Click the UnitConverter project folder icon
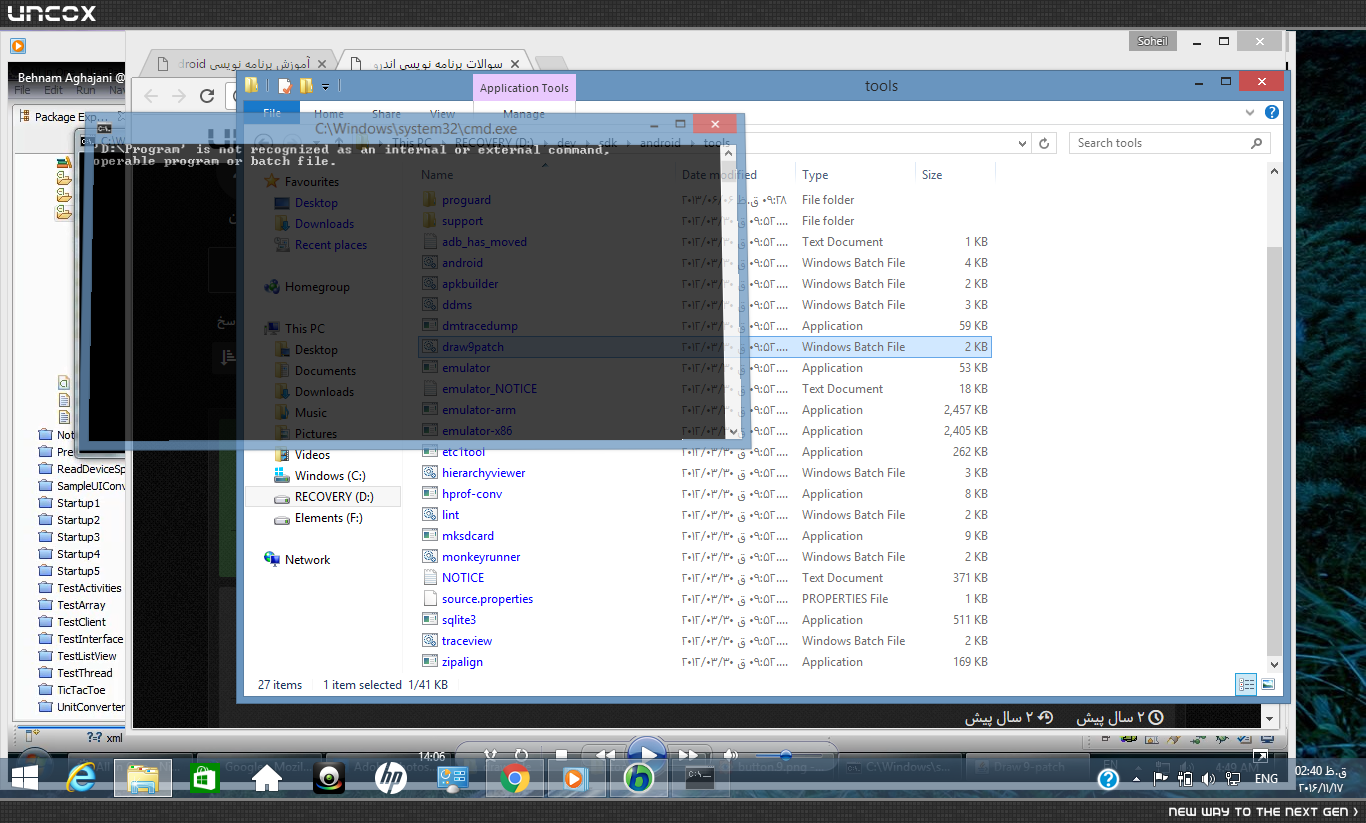This screenshot has height=823, width=1366. tap(45, 707)
